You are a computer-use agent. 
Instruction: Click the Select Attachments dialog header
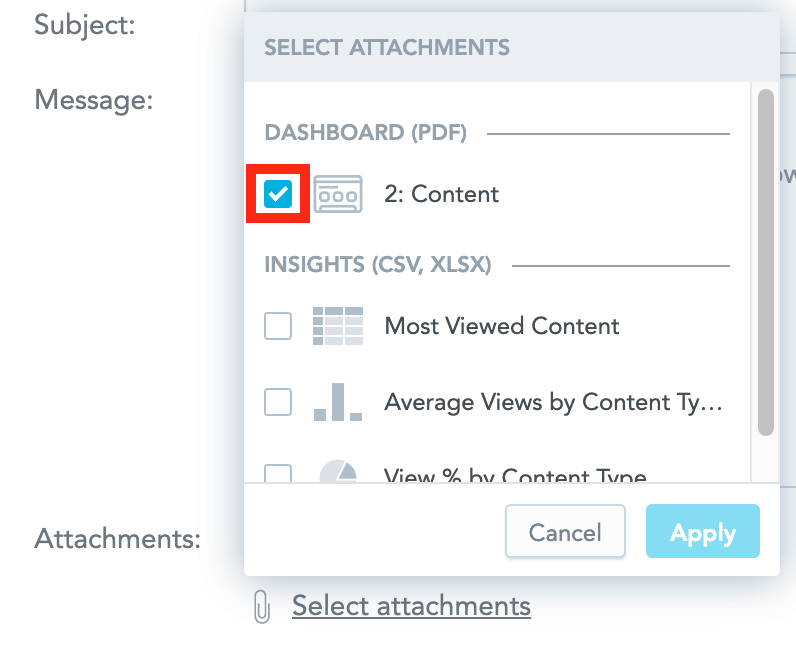click(386, 47)
